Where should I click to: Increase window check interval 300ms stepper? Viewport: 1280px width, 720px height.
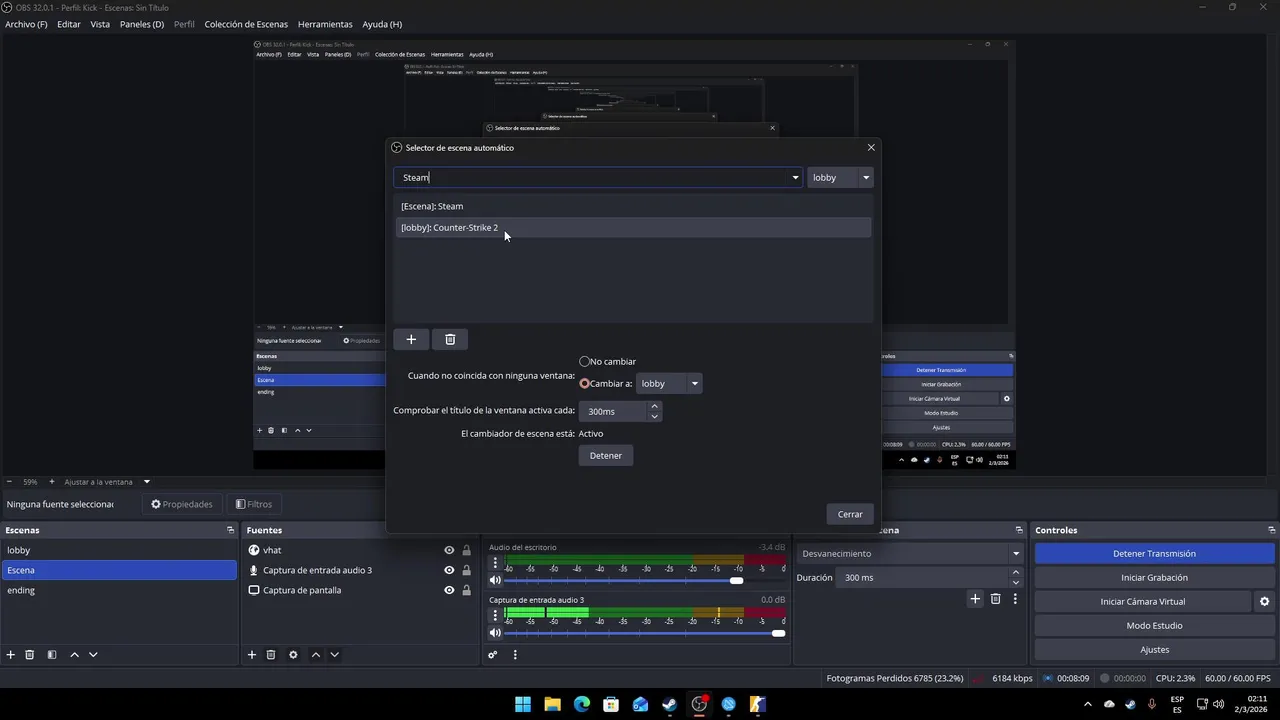coord(654,406)
